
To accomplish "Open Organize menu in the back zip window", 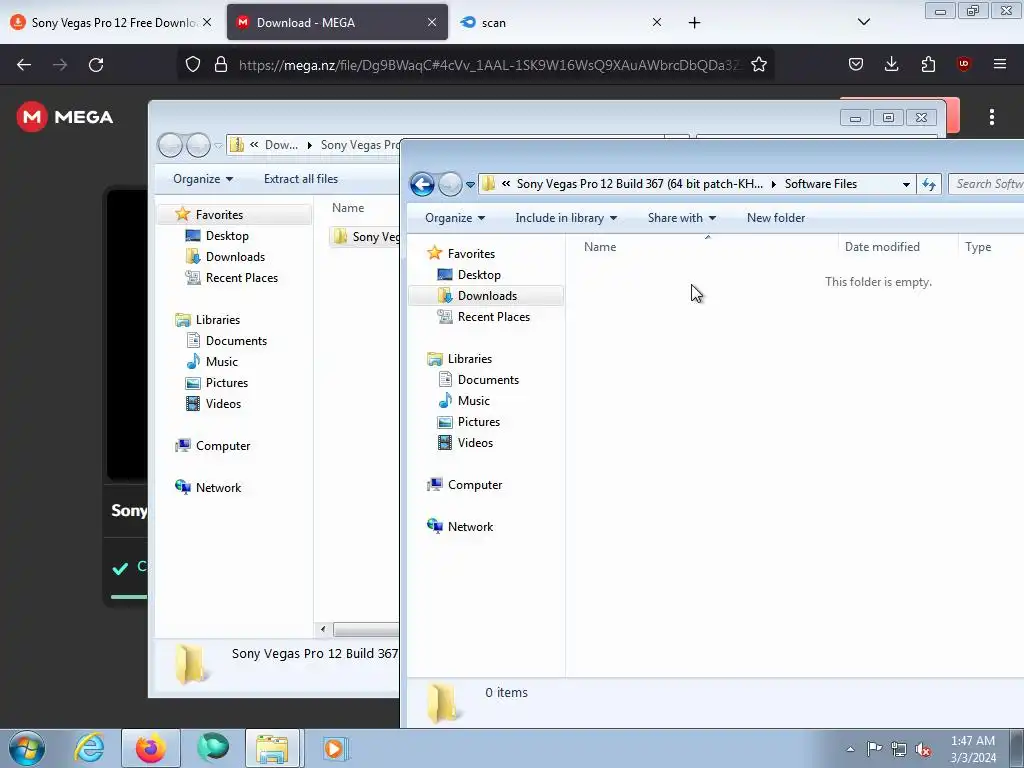I will (x=202, y=179).
